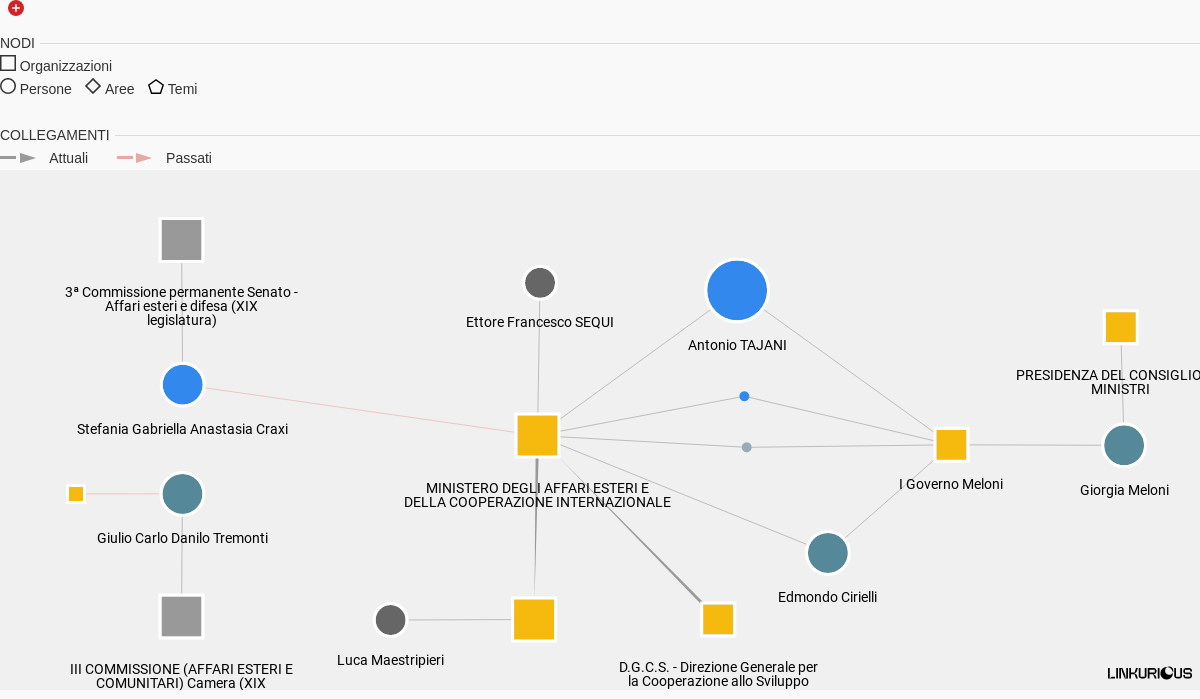This screenshot has width=1200, height=699.
Task: Click the Aree diamond legend symbol
Action: coord(93,87)
